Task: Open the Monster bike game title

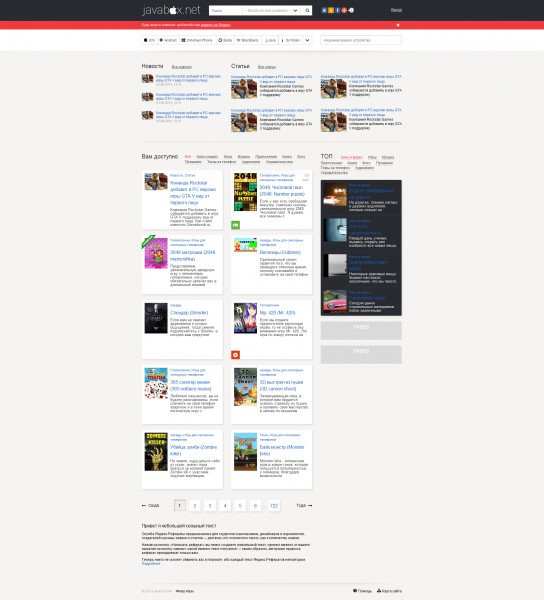Action: [282, 450]
